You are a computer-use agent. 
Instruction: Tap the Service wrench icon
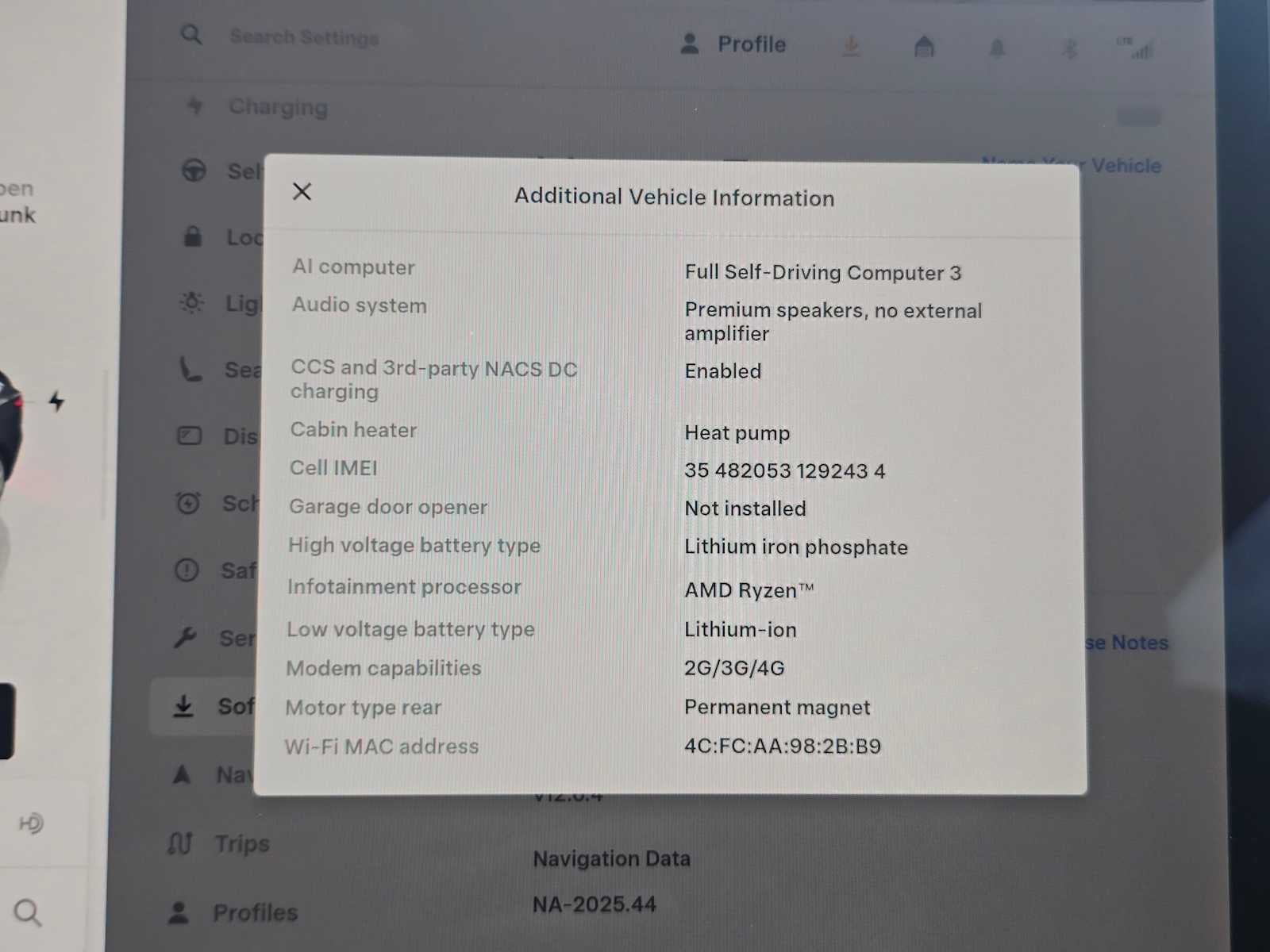[185, 637]
